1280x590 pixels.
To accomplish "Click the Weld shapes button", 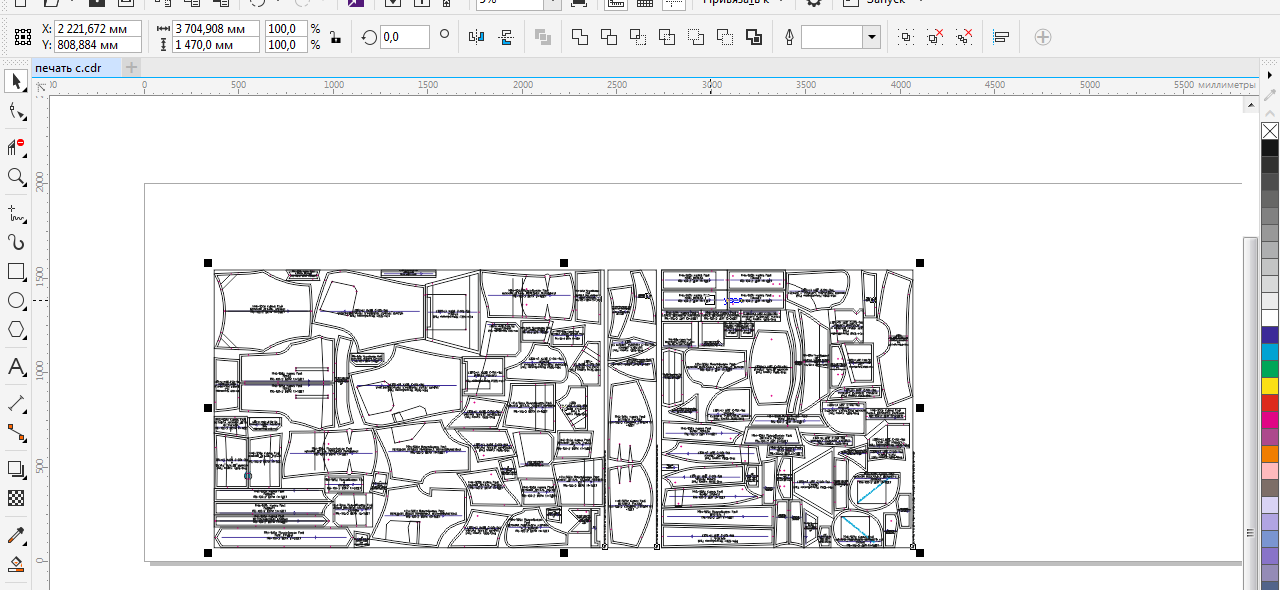I will (x=580, y=38).
